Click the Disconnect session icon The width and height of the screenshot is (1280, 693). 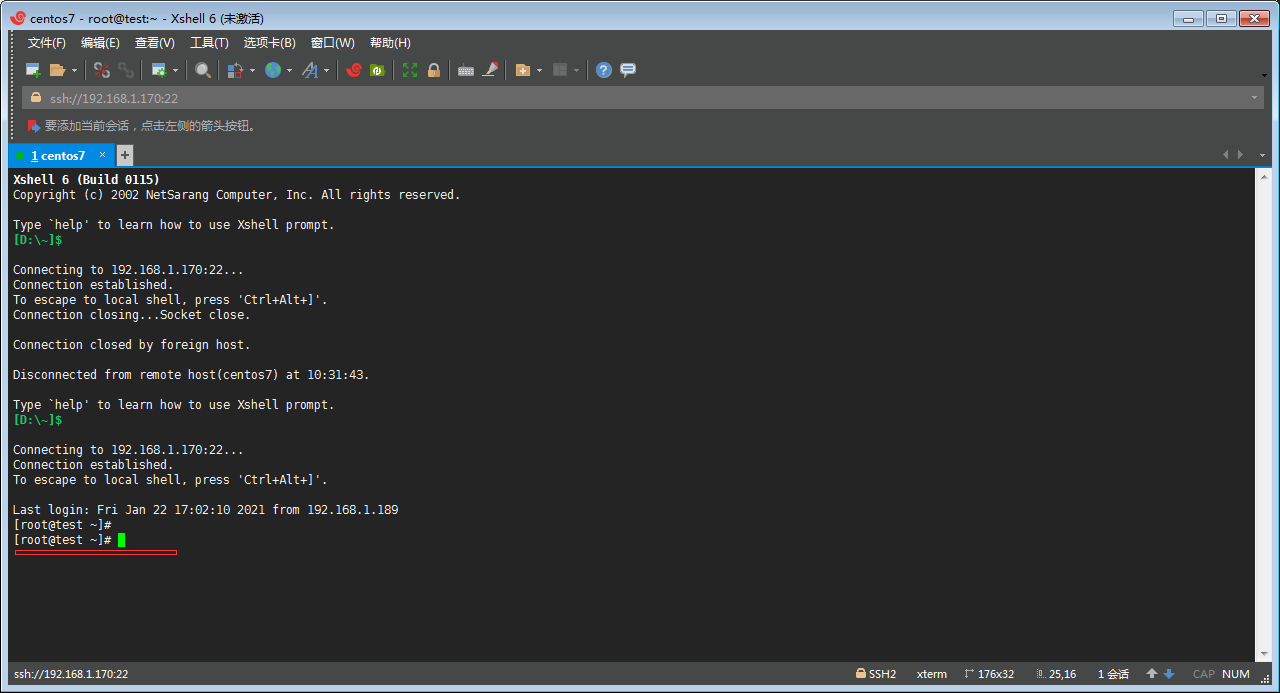pos(101,70)
